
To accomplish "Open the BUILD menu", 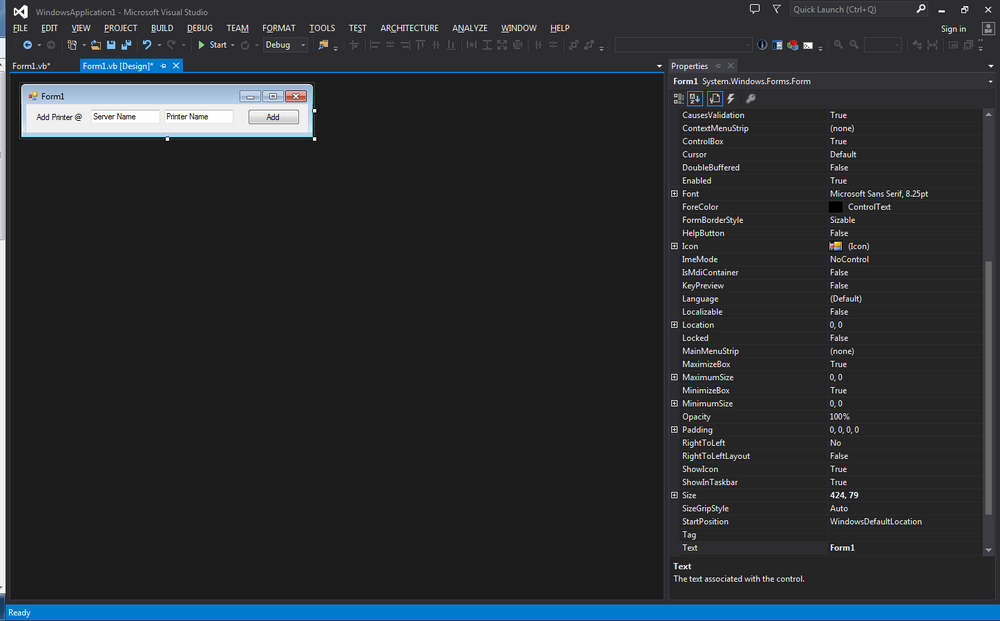I will click(162, 28).
